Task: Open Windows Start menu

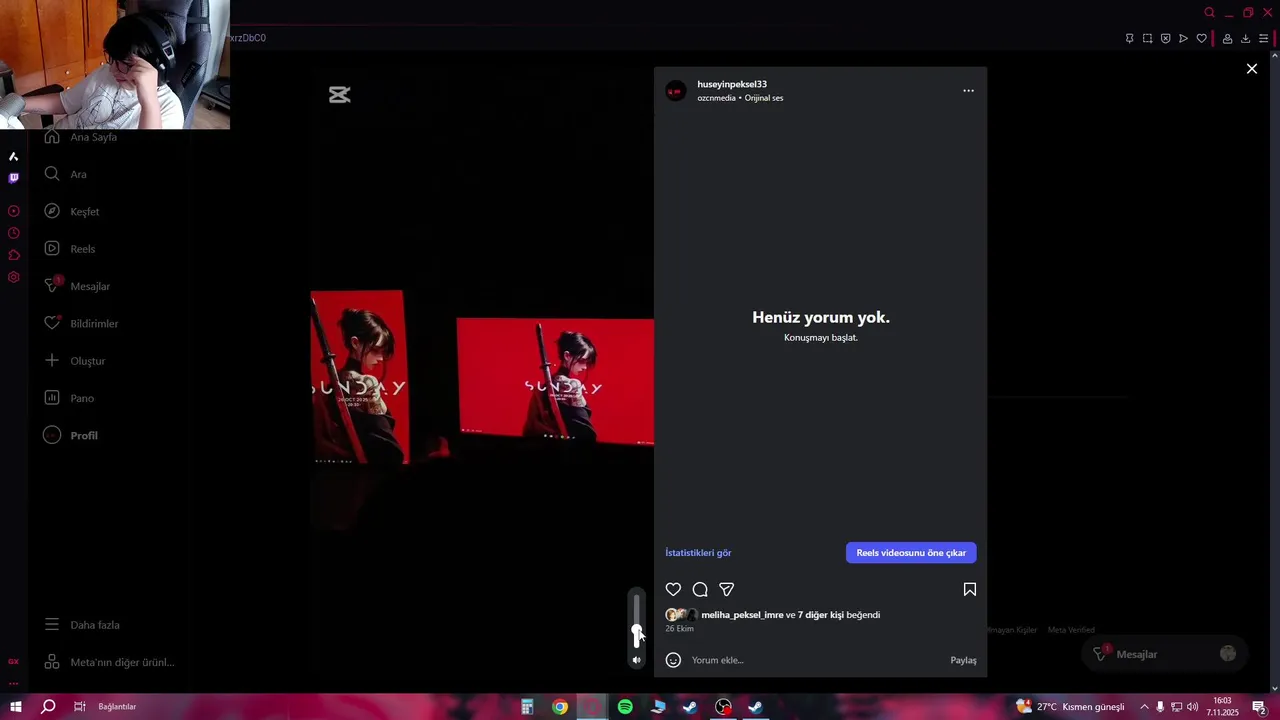Action: click(16, 707)
